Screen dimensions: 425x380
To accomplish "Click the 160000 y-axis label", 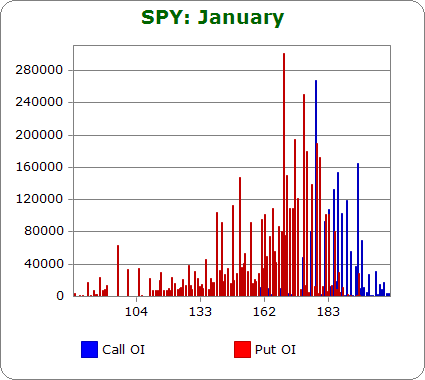I will 39,167.
